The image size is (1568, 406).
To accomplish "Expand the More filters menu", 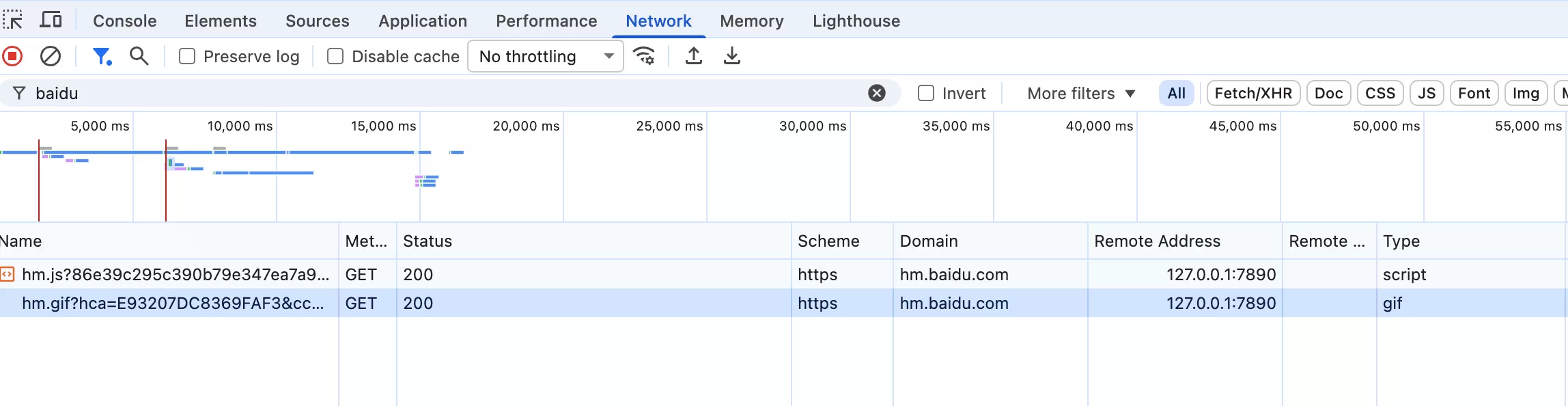I will 1080,93.
